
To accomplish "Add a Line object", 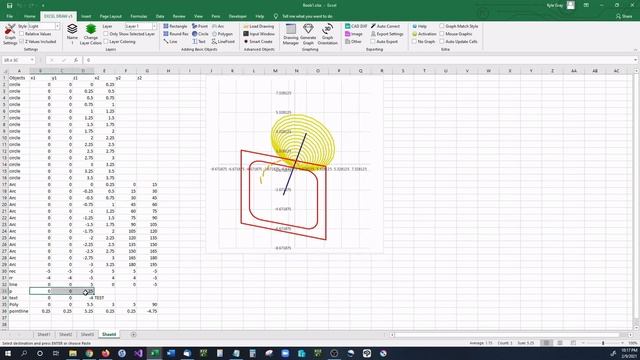I will 171,42.
